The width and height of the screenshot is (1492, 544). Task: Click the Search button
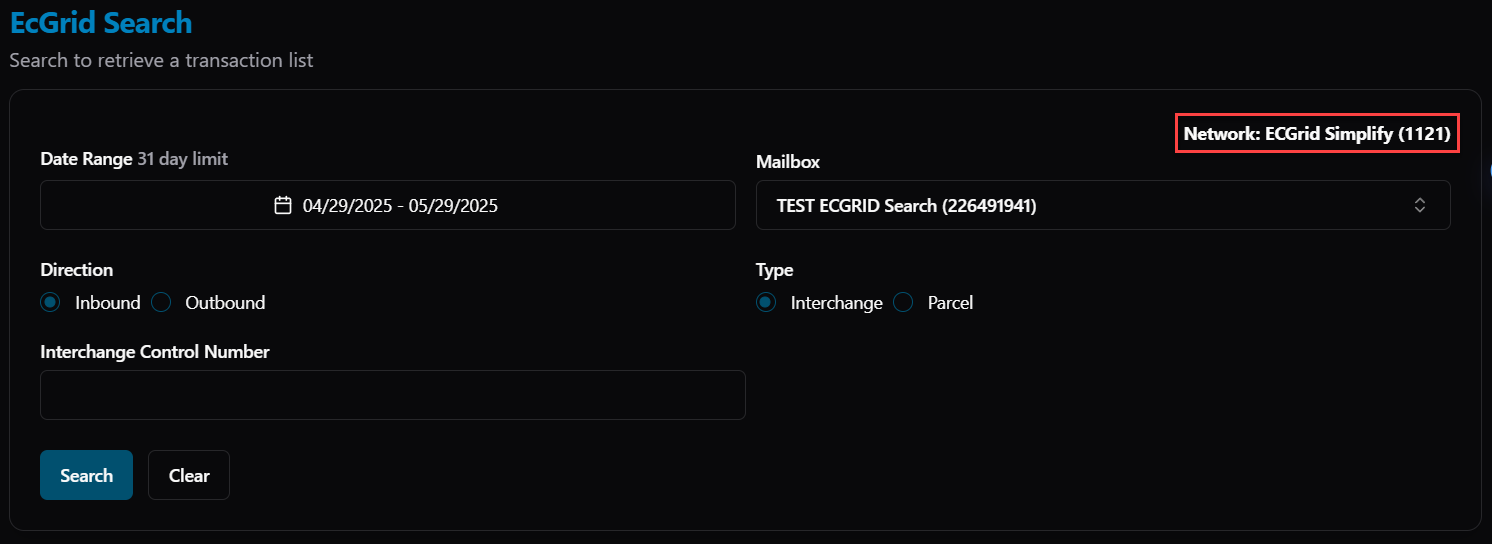point(86,475)
